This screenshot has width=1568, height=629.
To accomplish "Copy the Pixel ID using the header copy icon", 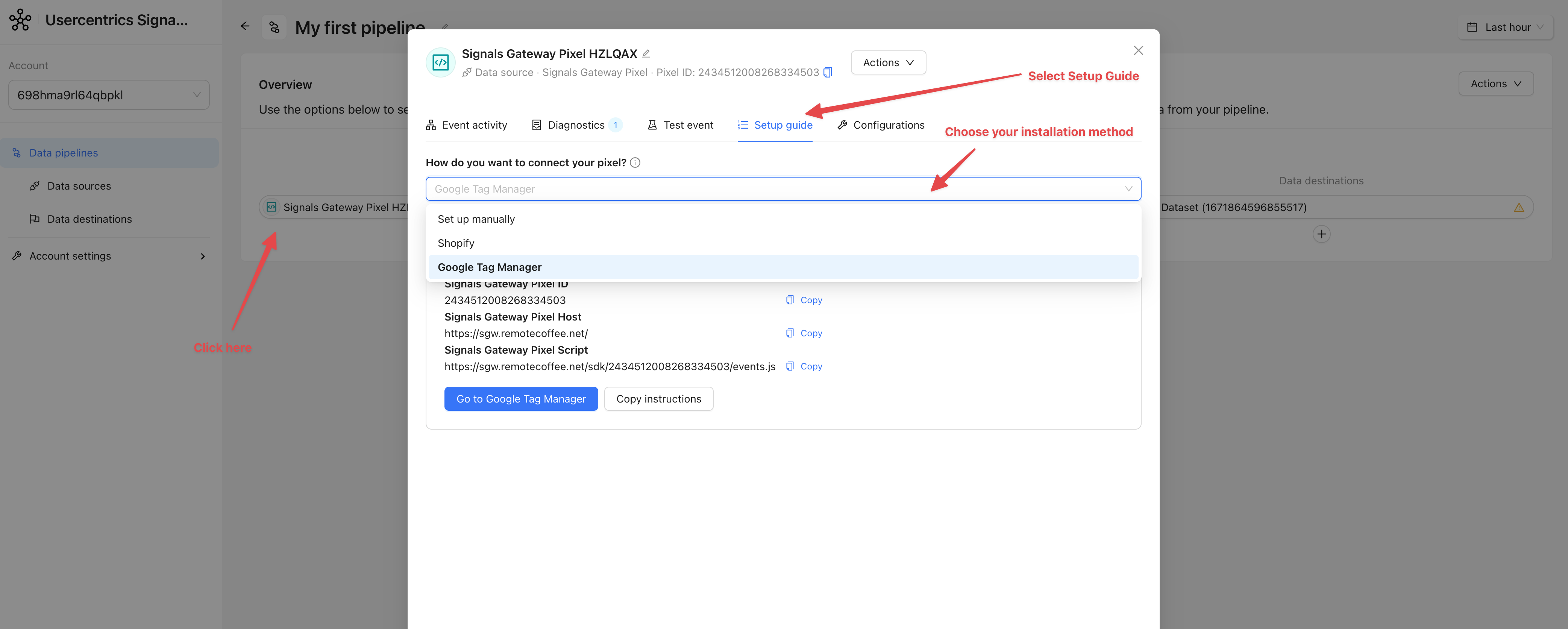I will [x=827, y=73].
